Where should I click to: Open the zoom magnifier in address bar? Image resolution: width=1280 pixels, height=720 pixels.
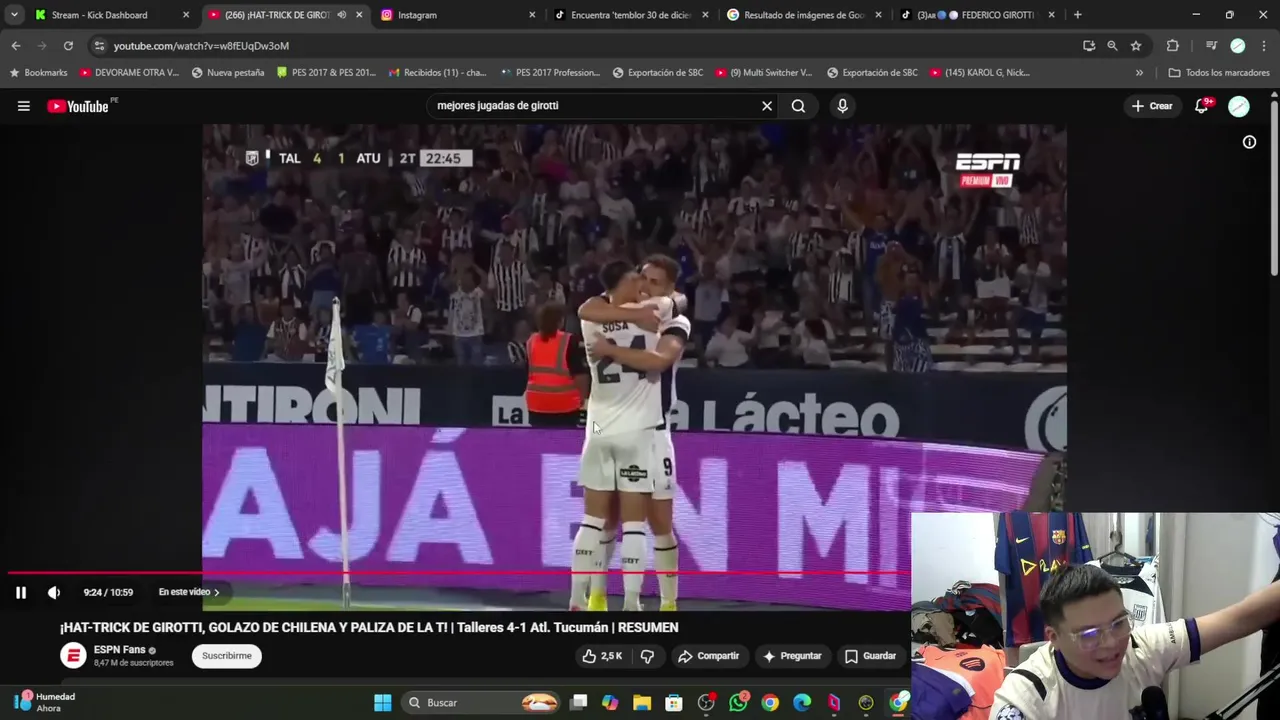coord(1112,46)
